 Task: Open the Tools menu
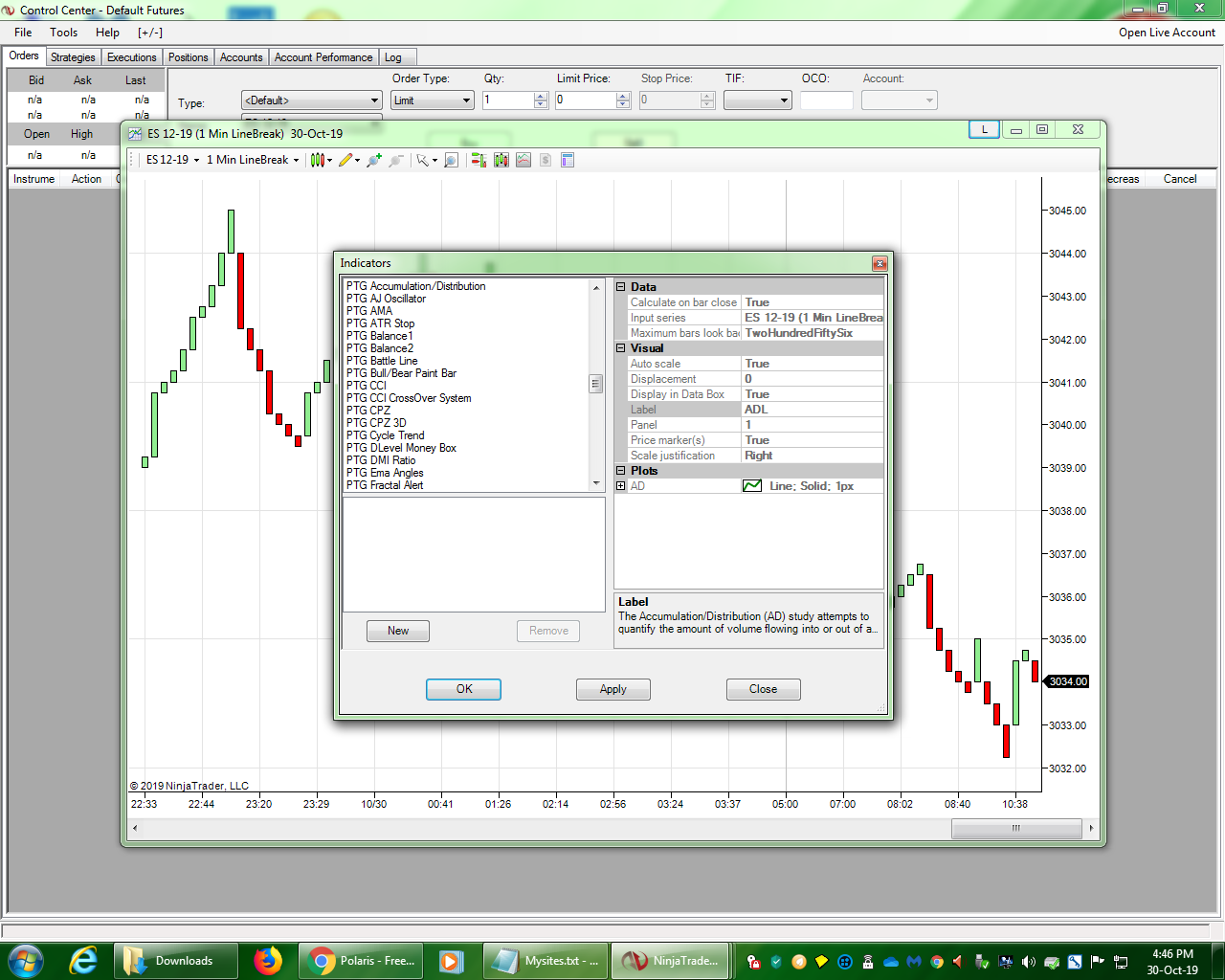64,33
